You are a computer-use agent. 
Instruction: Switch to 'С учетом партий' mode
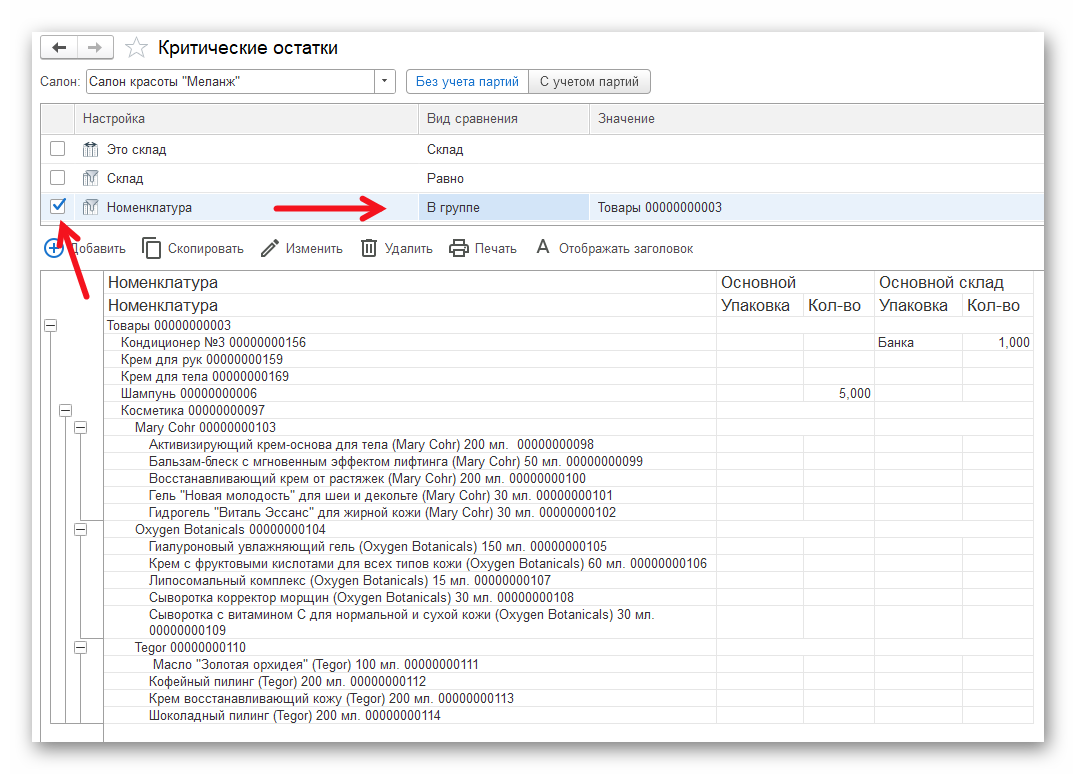pyautogui.click(x=589, y=82)
